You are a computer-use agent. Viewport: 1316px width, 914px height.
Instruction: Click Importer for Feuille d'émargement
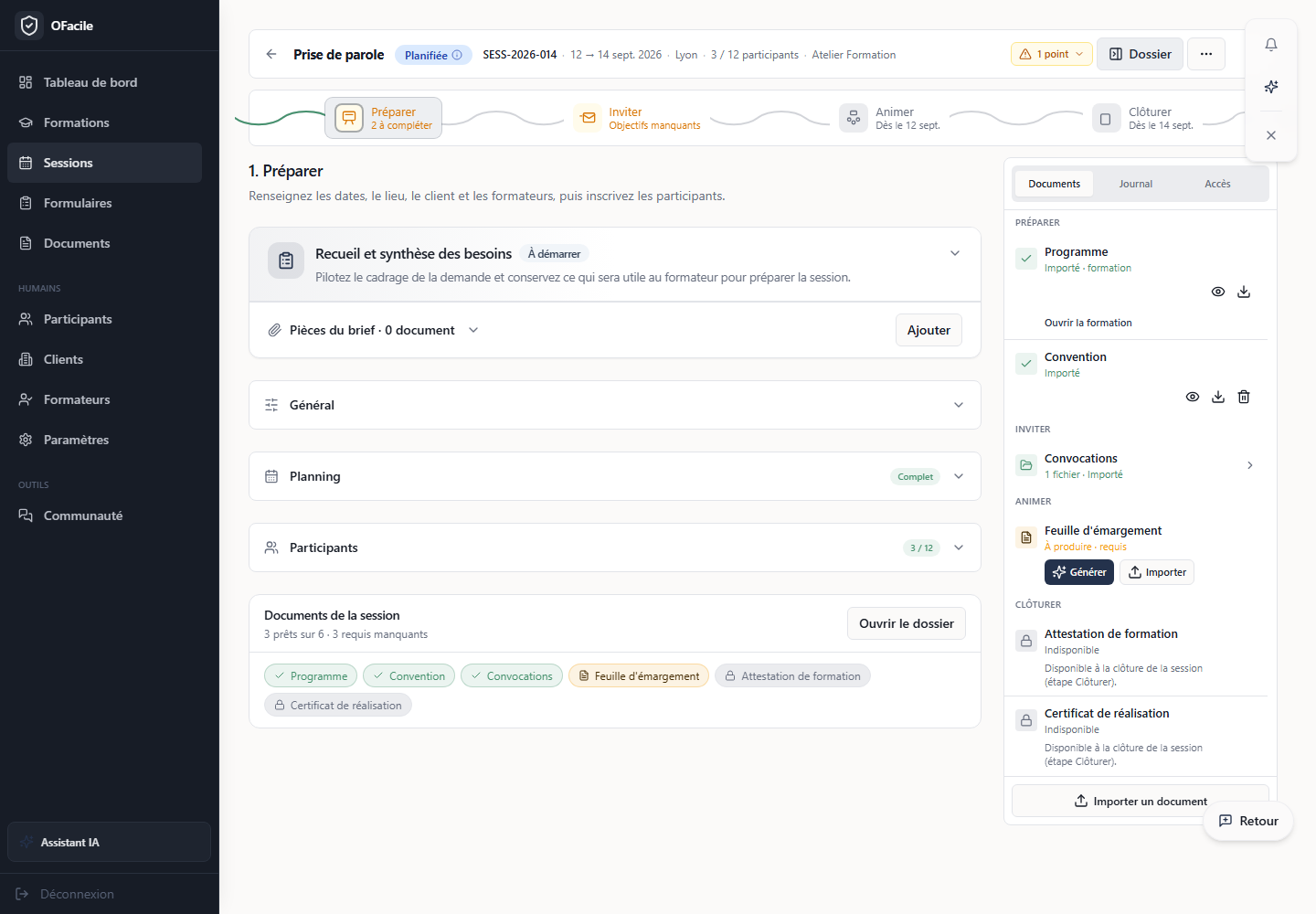pos(1157,572)
